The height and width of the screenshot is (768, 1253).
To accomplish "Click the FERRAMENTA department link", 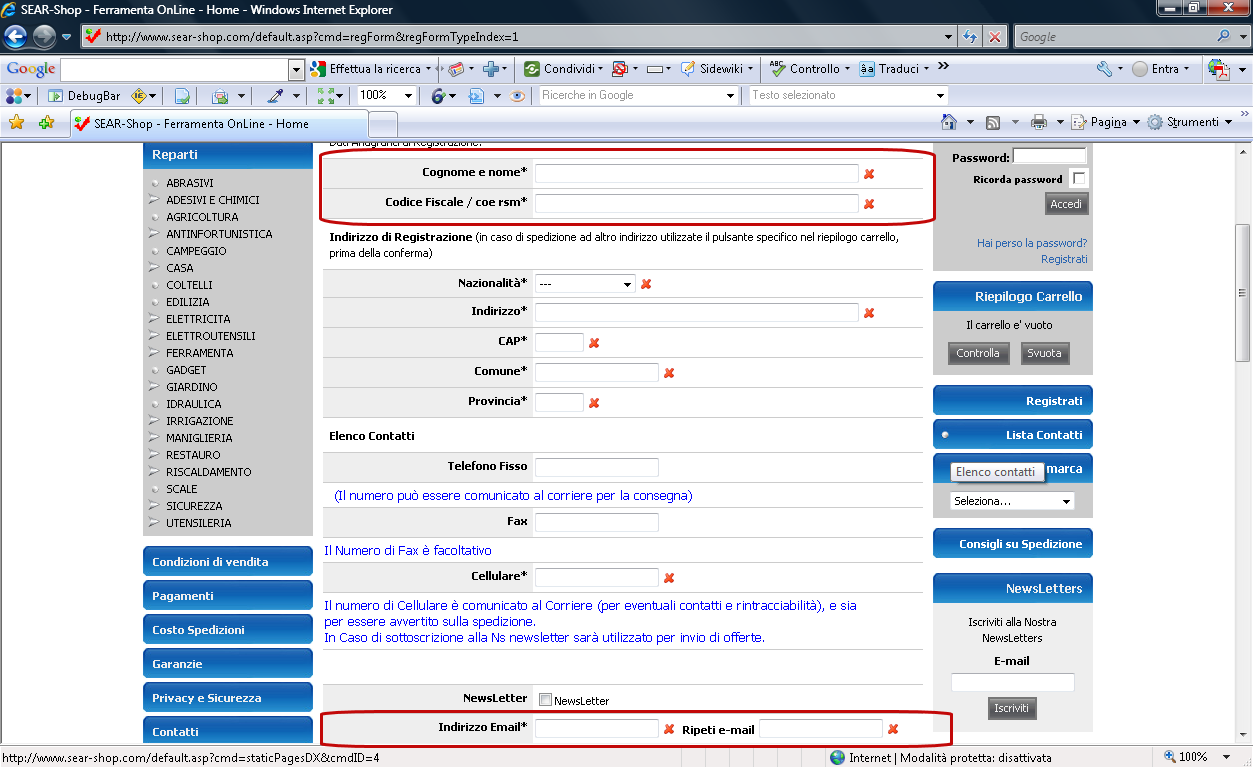I will [x=200, y=353].
